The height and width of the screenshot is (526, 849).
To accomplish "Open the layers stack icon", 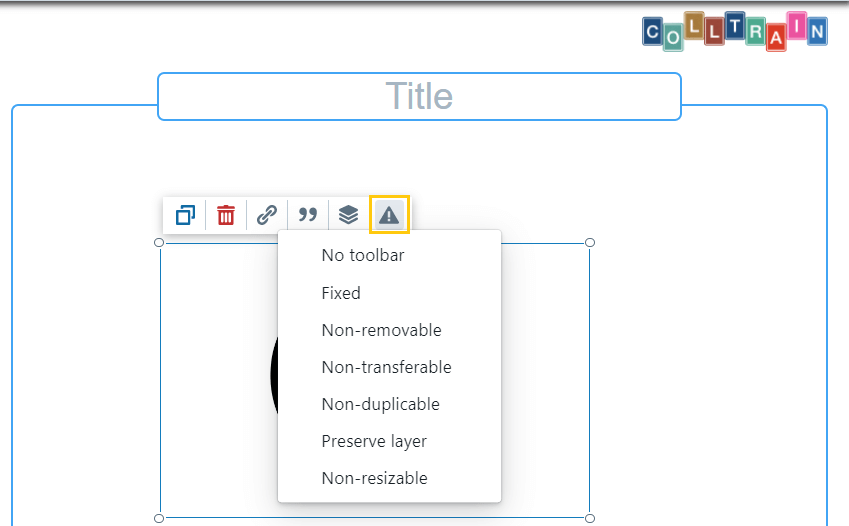I will tap(348, 215).
